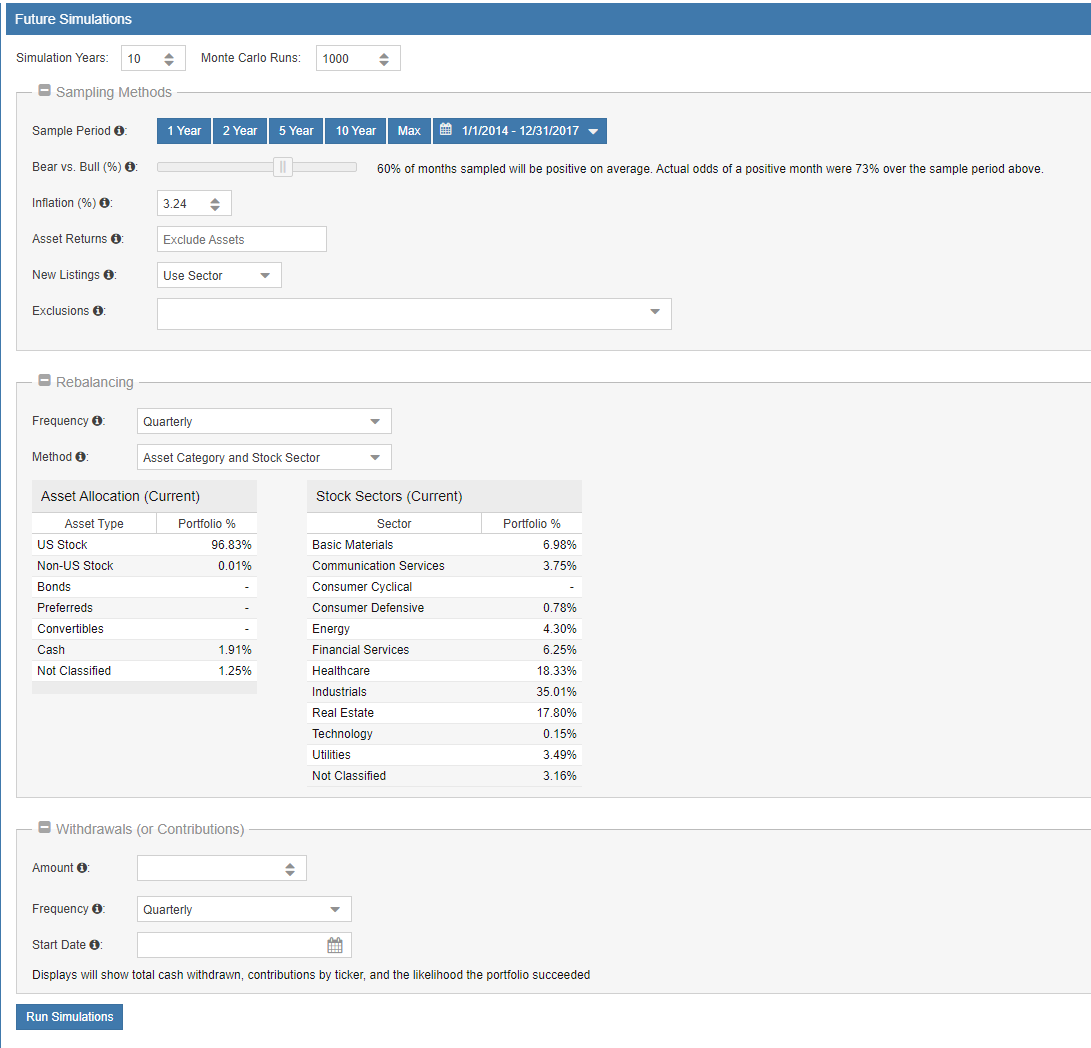Click the Bear vs. Bull slider handle
The image size is (1091, 1048).
point(284,167)
